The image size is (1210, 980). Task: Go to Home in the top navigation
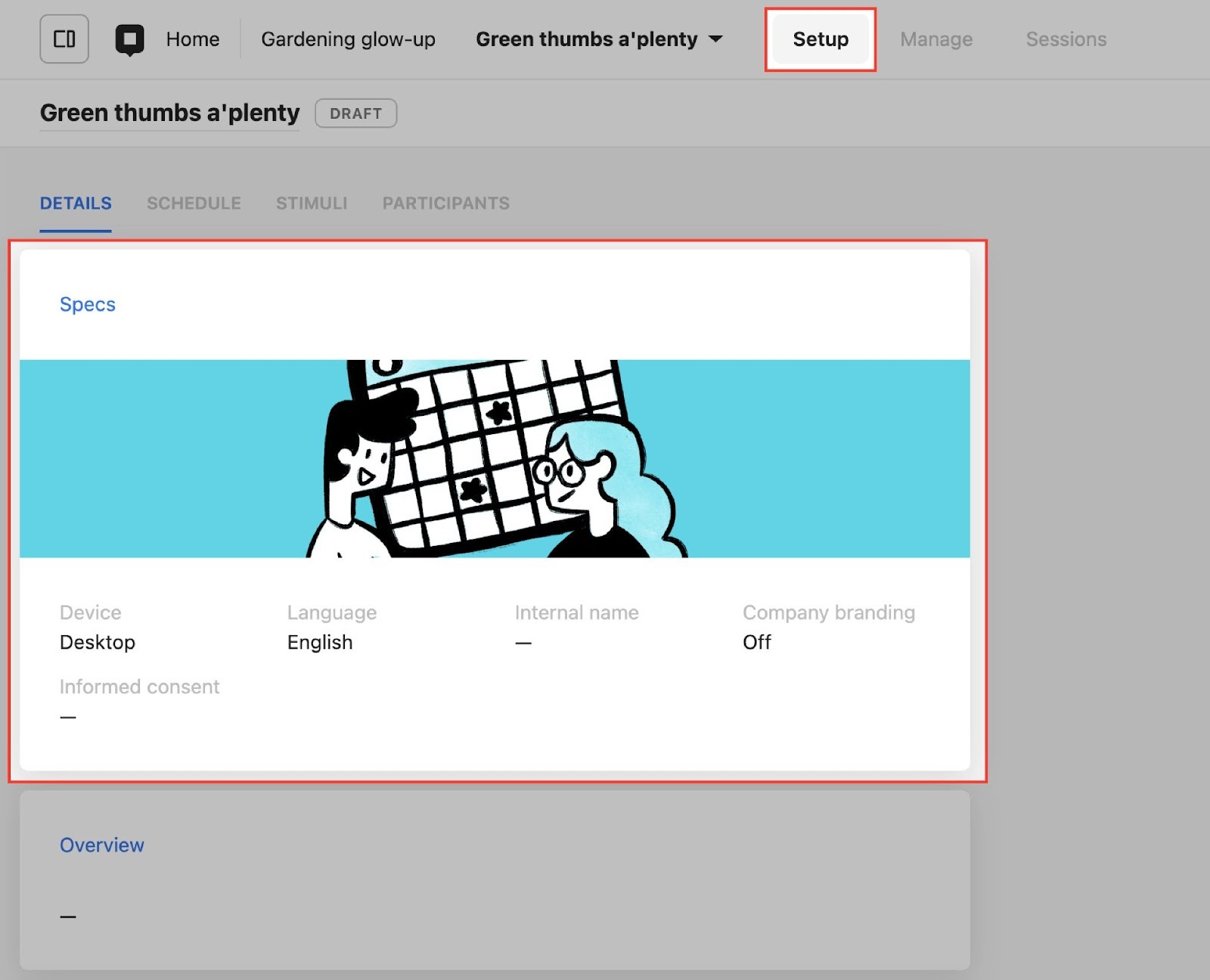click(x=192, y=39)
